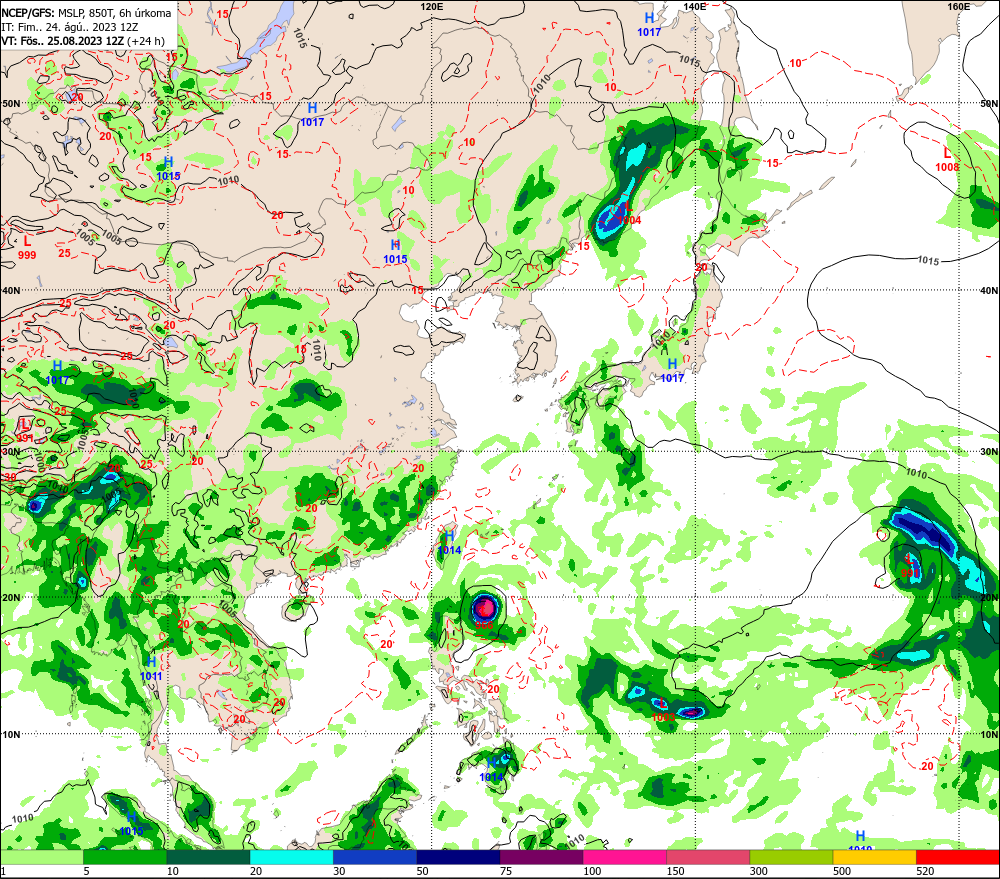Click the H 1014 high over southern Philippines

[x=492, y=770]
